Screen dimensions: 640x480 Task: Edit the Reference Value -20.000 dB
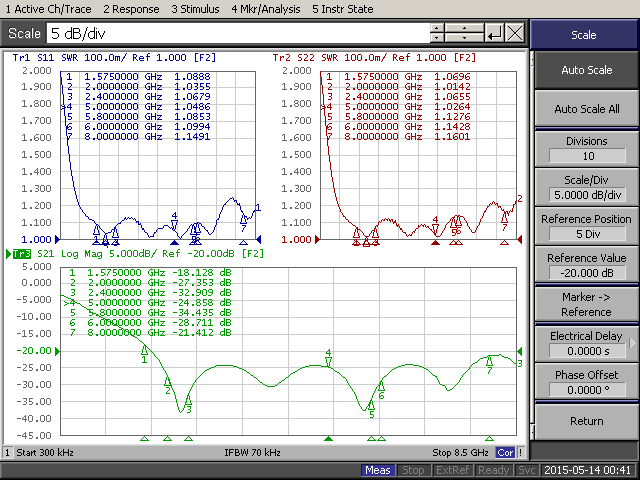click(x=587, y=273)
